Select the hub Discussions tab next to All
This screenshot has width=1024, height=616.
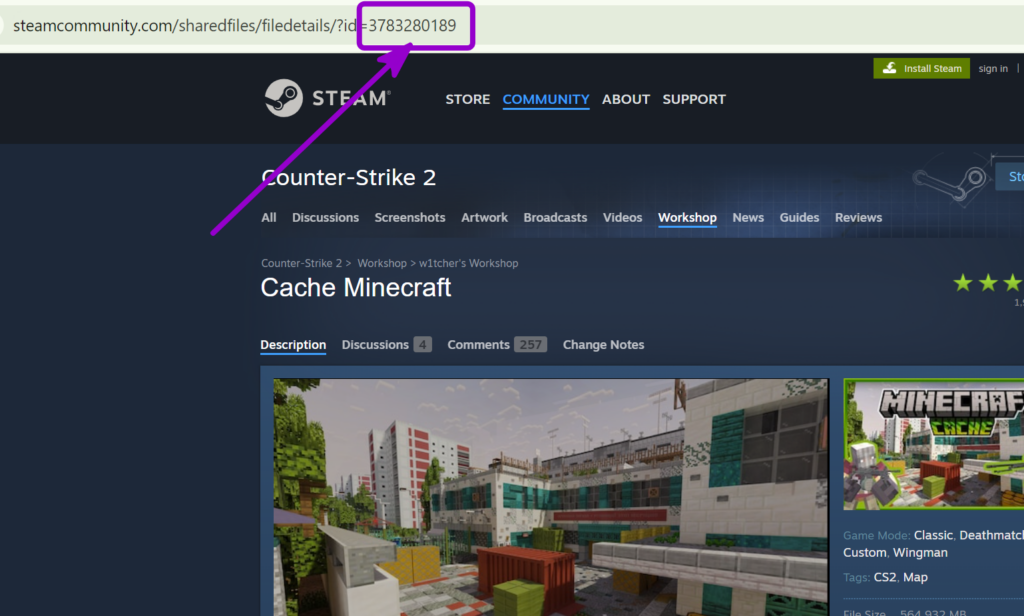325,218
